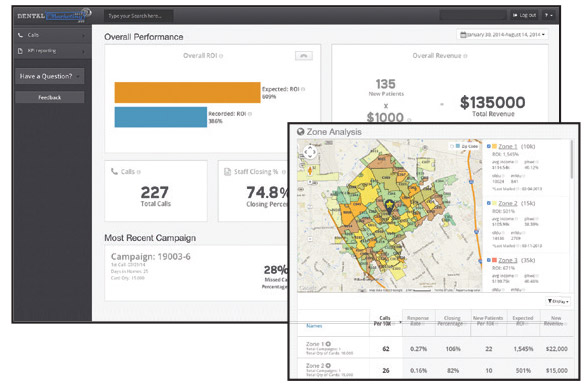Open the Zone 1 link in legend
Viewport: 588px width, 391px height.
(508, 147)
